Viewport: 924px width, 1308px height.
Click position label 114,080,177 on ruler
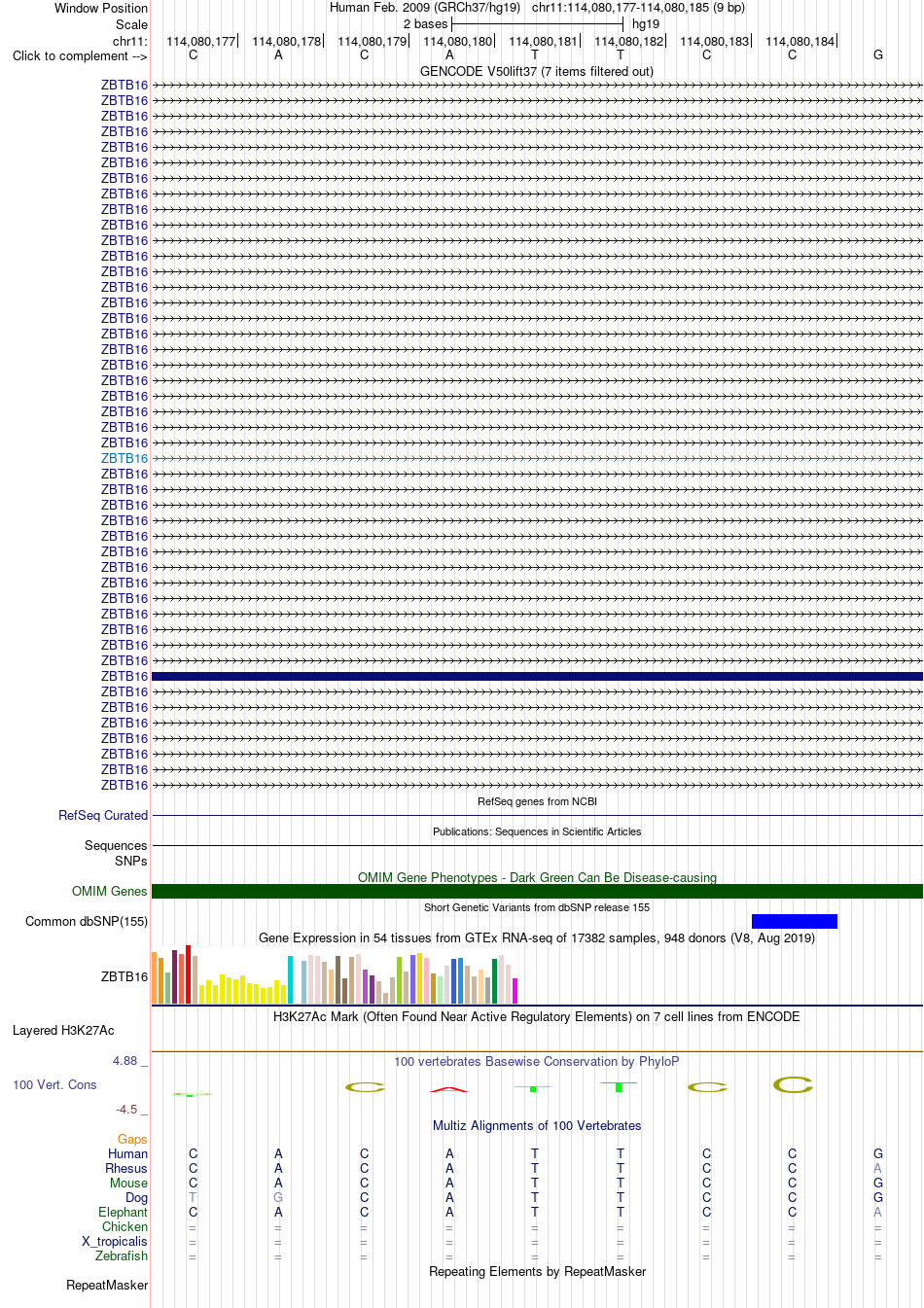point(201,41)
